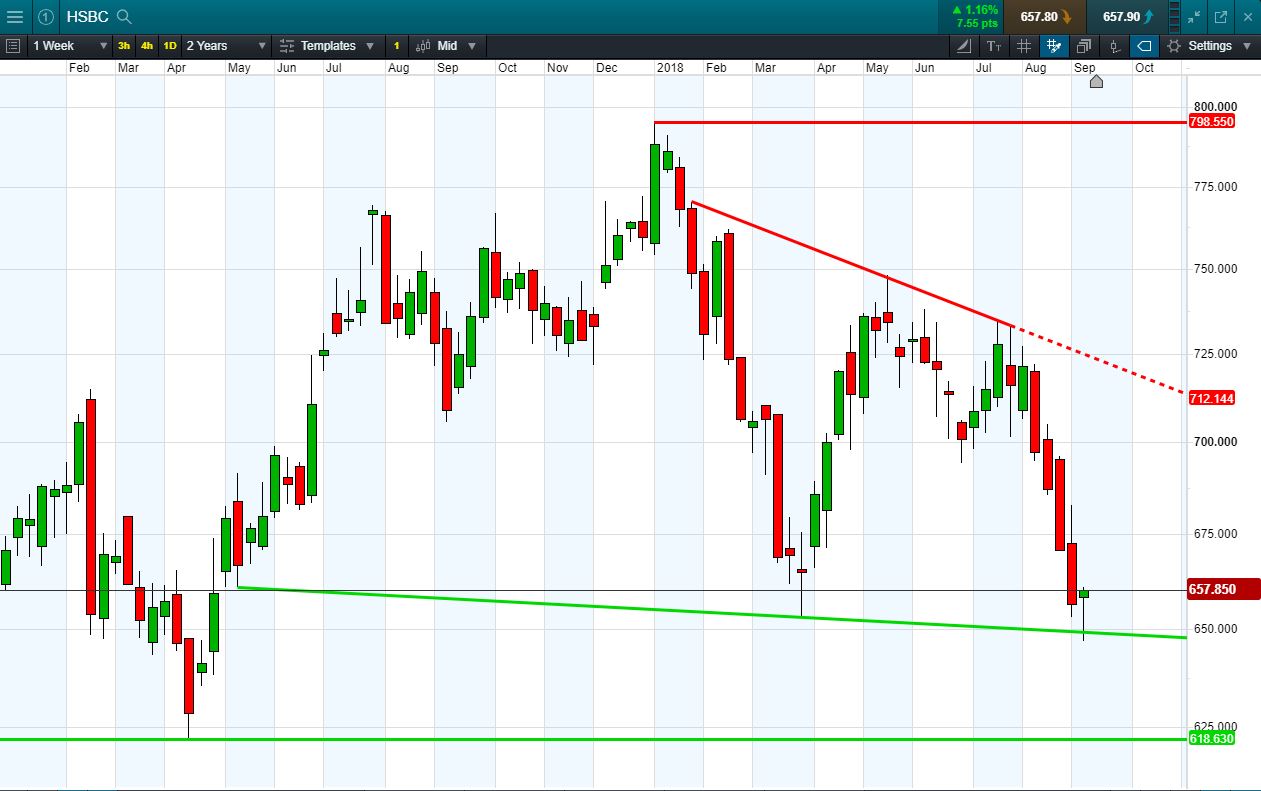Pop out the chart into new window

1221,17
